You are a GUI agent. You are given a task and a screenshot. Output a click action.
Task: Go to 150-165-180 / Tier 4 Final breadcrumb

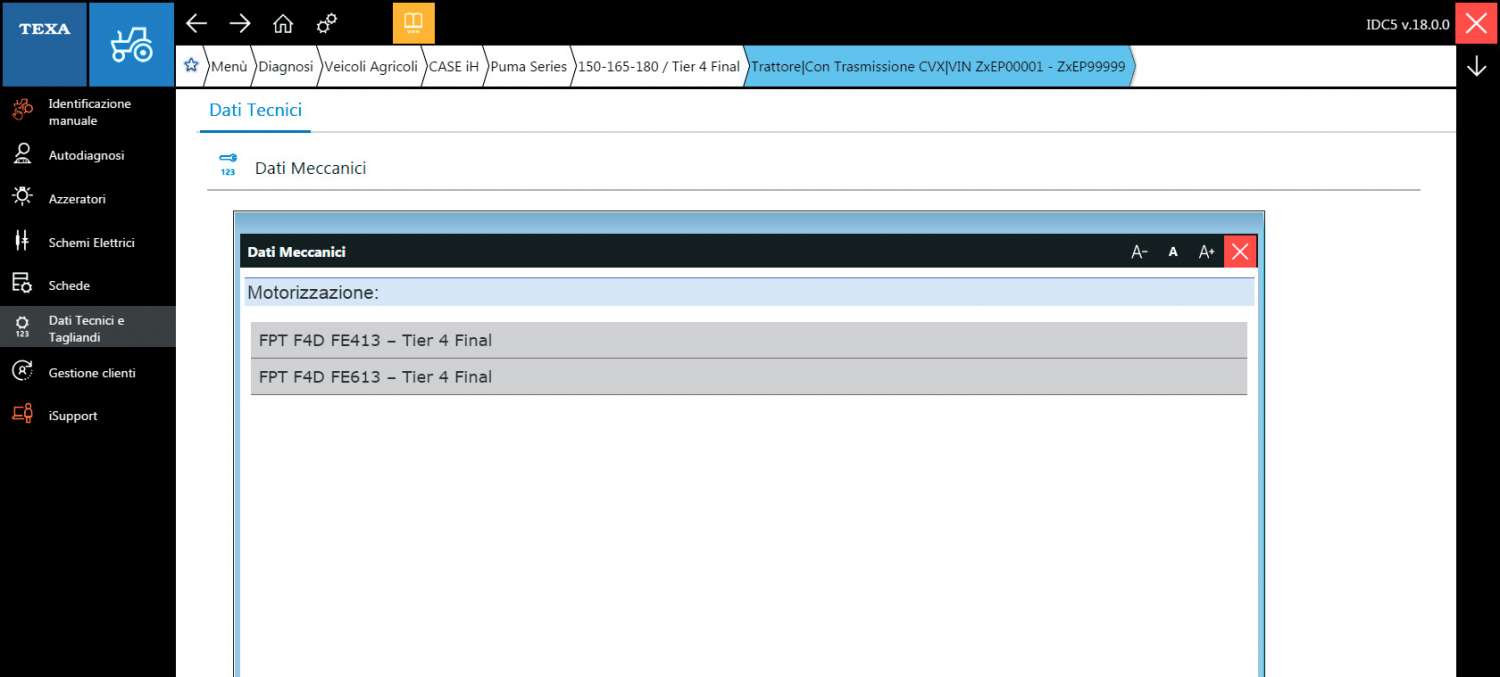(659, 66)
